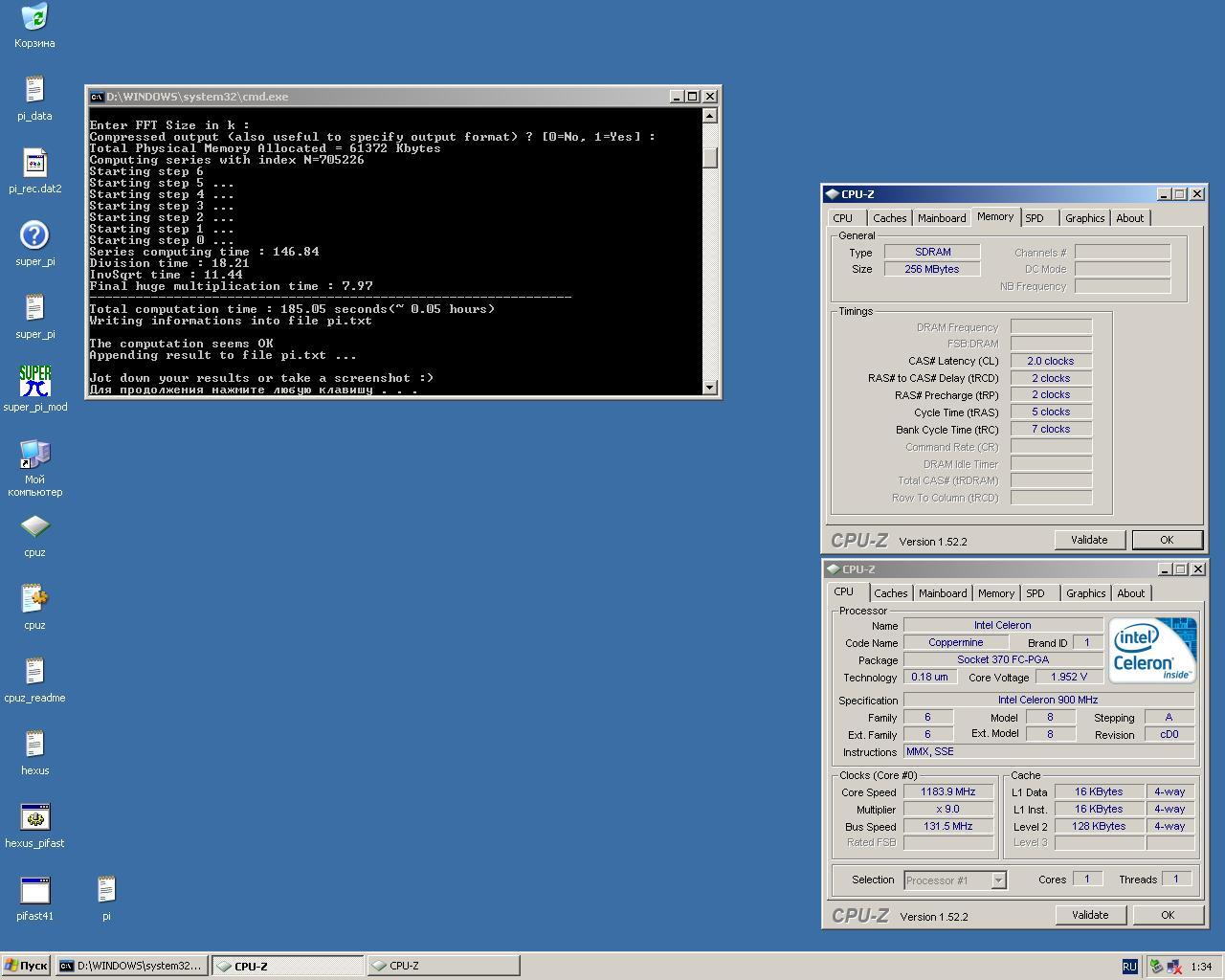Image resolution: width=1225 pixels, height=980 pixels.
Task: Click the upper CPU-Z window title icon
Action: click(x=832, y=194)
